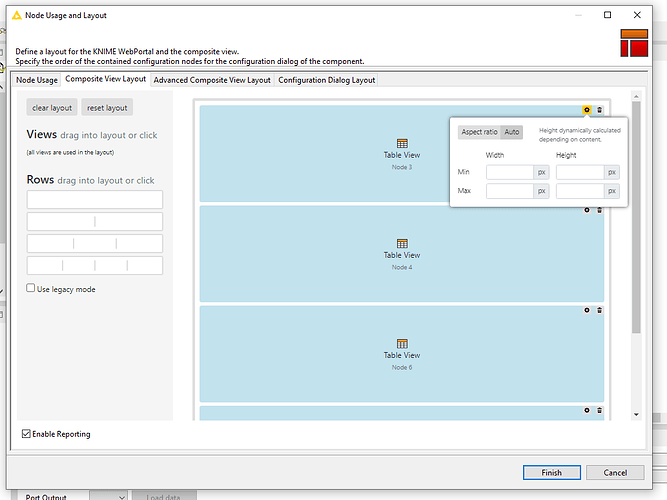Viewport: 667px width, 500px height.
Task: Click the Min Height input field
Action: pyautogui.click(x=580, y=172)
